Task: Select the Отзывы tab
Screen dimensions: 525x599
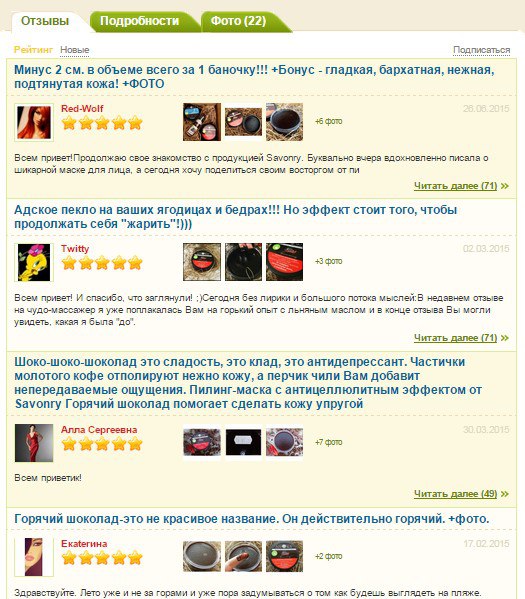Action: click(x=45, y=21)
